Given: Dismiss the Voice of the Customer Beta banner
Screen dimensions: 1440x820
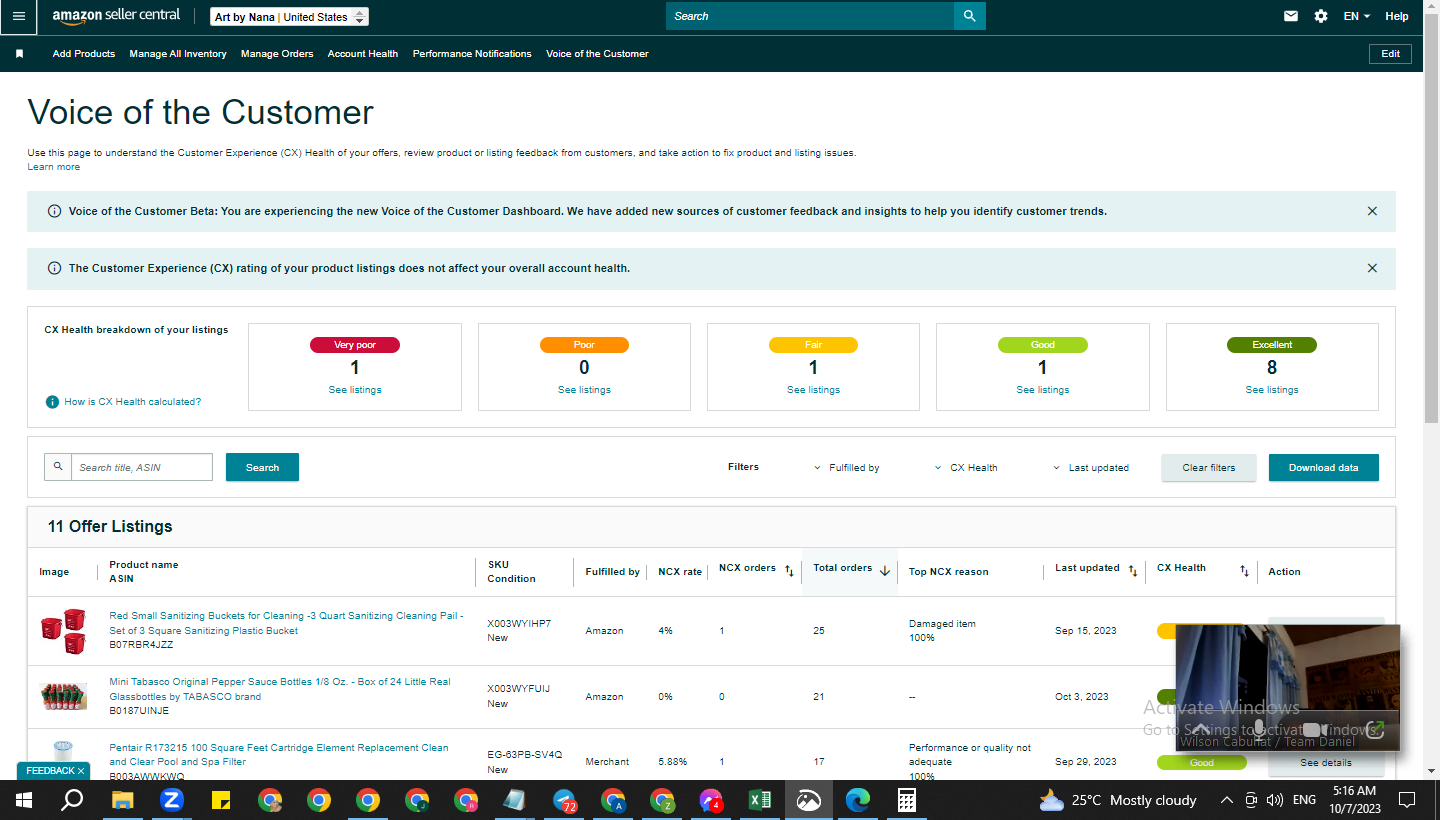Looking at the screenshot, I should pyautogui.click(x=1372, y=211).
